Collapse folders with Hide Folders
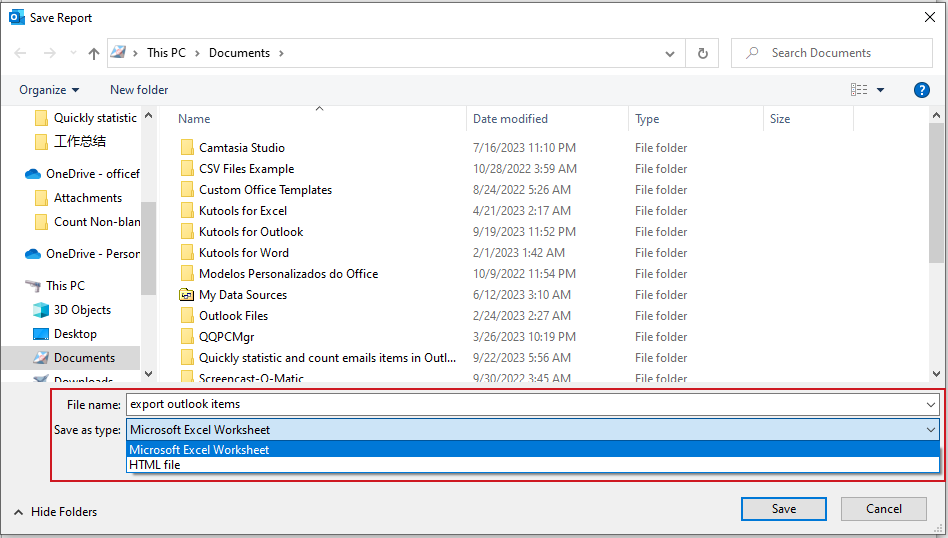The width and height of the screenshot is (948, 538). tap(56, 512)
